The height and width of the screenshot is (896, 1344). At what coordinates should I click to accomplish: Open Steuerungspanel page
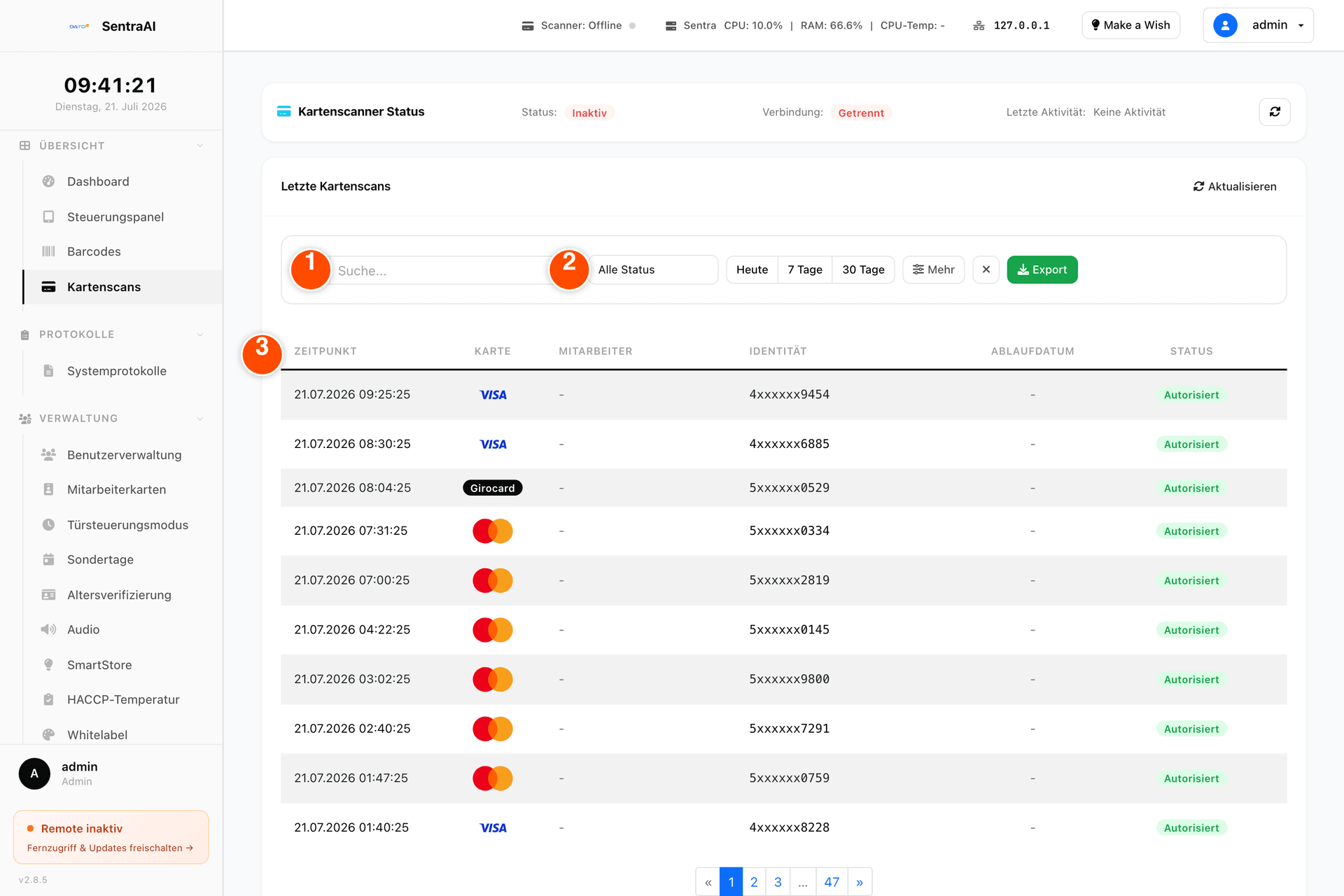[x=115, y=217]
